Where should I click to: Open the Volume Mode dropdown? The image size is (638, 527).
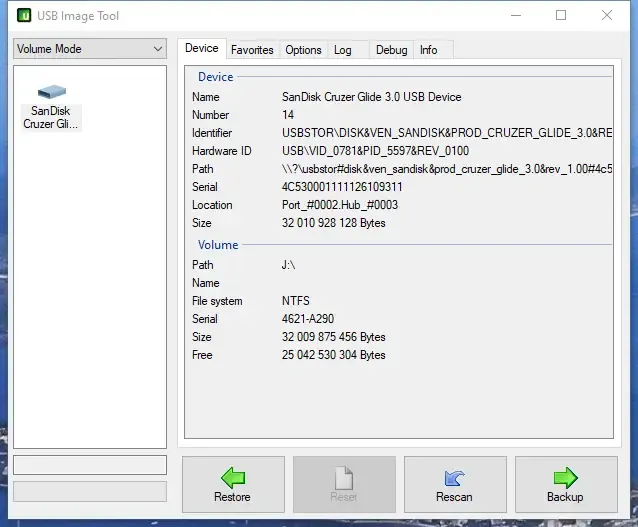(90, 49)
